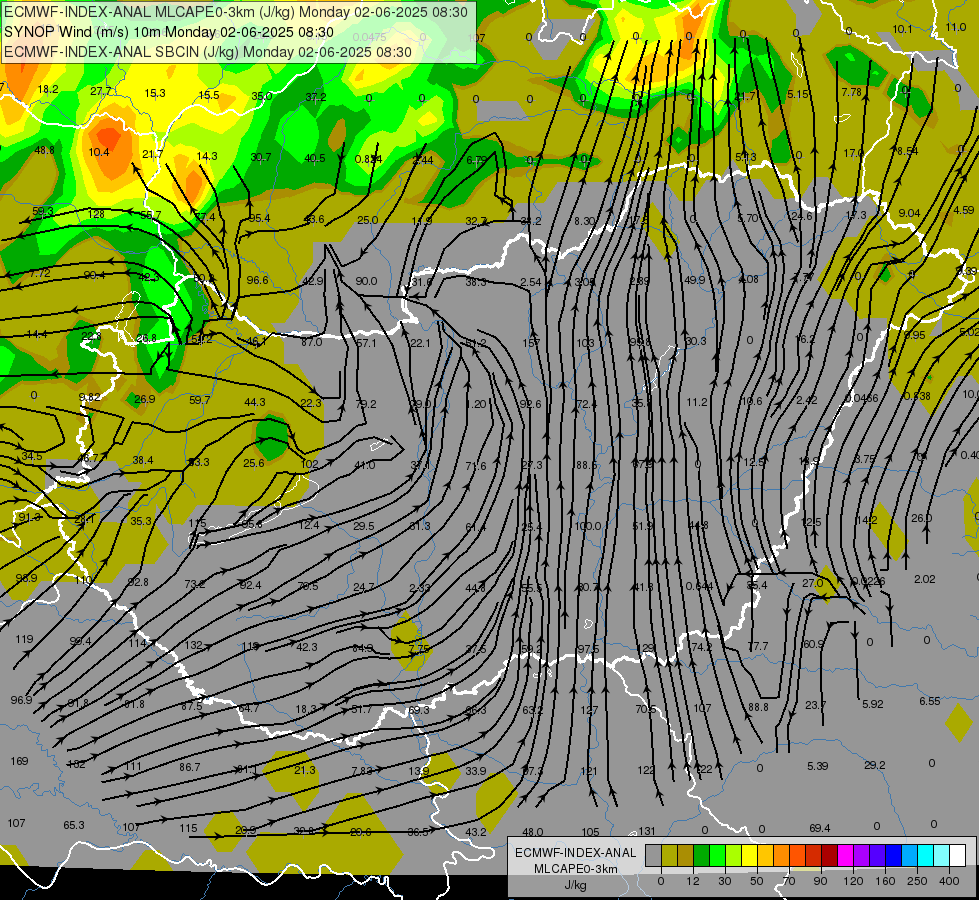Select the pure blue legend swatch
Viewport: 979px width, 900px height.
click(893, 856)
